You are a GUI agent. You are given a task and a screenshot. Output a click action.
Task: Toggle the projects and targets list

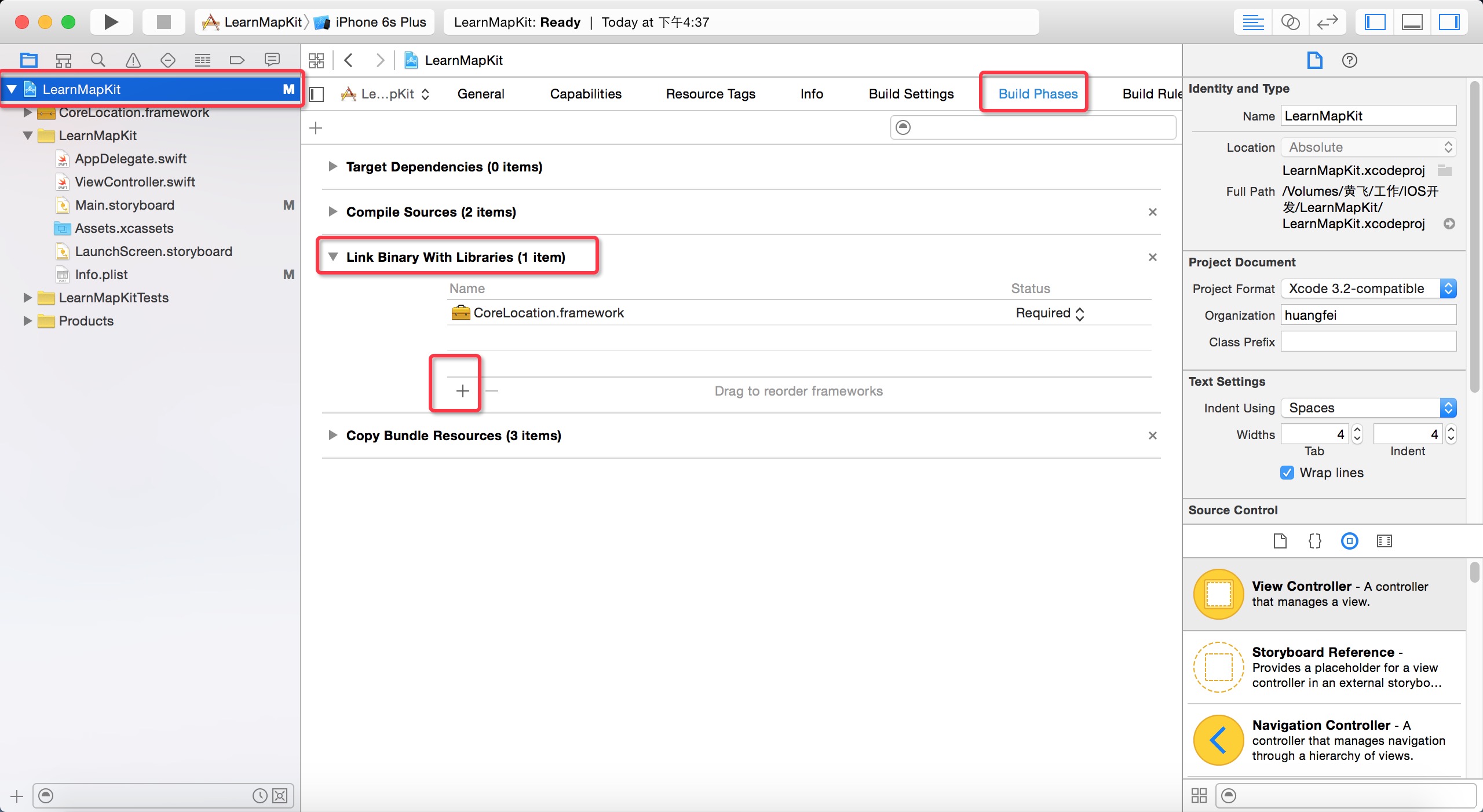click(317, 94)
